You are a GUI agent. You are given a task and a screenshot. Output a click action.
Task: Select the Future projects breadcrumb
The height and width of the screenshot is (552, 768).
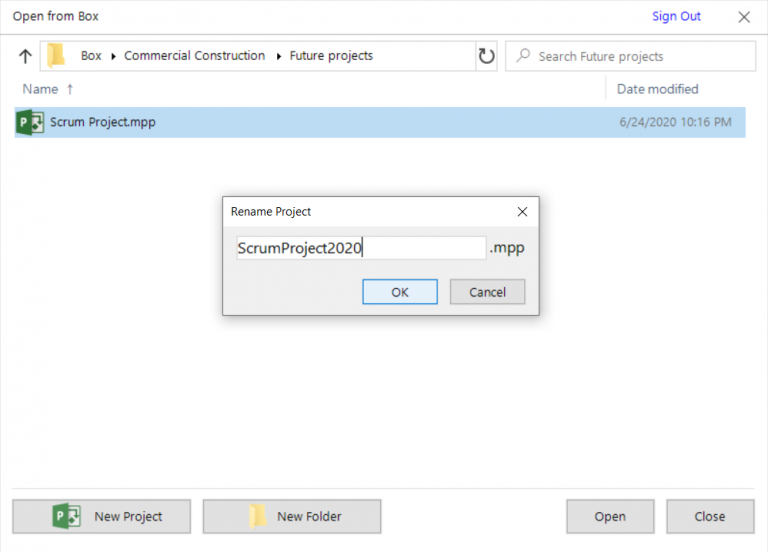click(331, 56)
